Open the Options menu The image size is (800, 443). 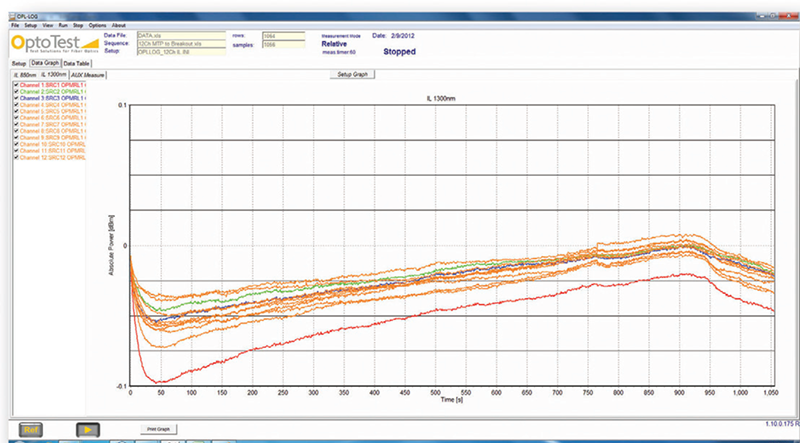click(97, 24)
